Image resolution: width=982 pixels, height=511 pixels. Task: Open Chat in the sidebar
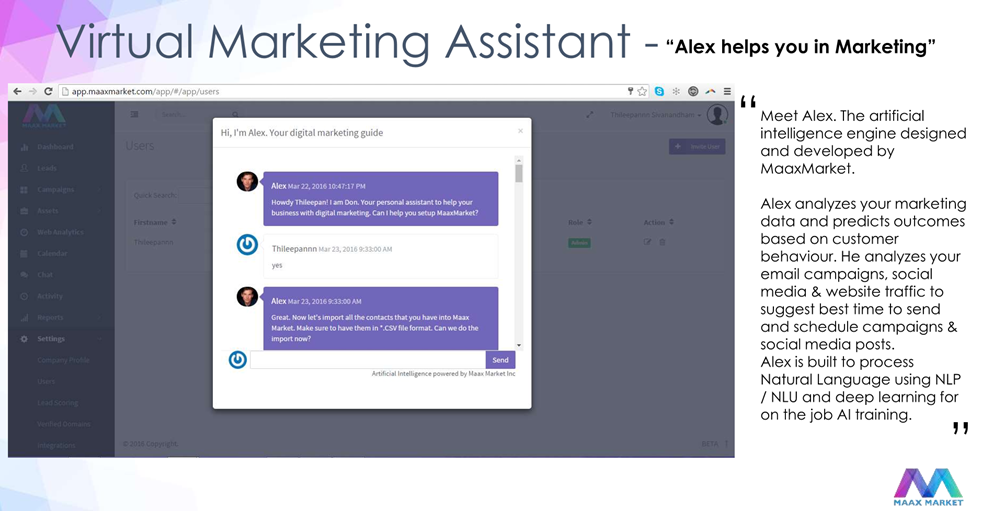(x=45, y=274)
